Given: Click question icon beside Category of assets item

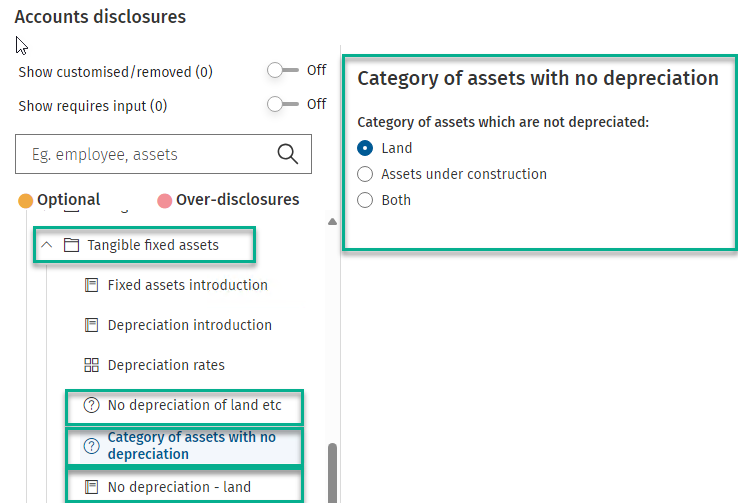Looking at the screenshot, I should point(91,446).
